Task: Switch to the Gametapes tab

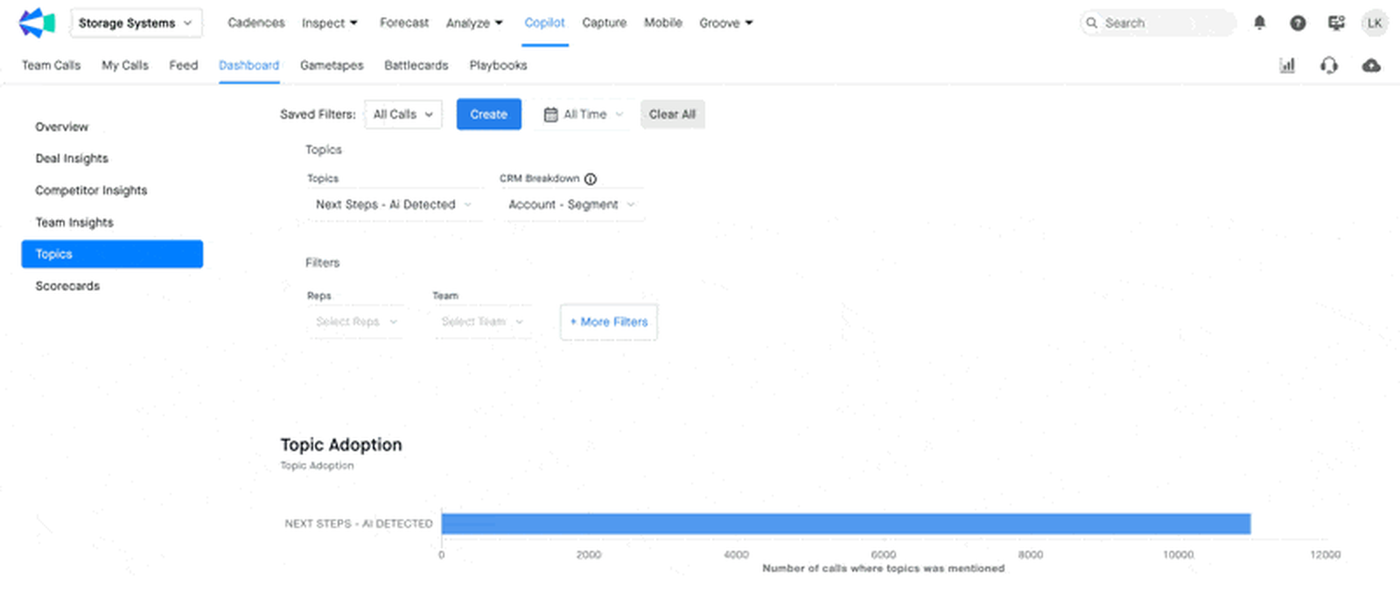Action: coord(332,65)
